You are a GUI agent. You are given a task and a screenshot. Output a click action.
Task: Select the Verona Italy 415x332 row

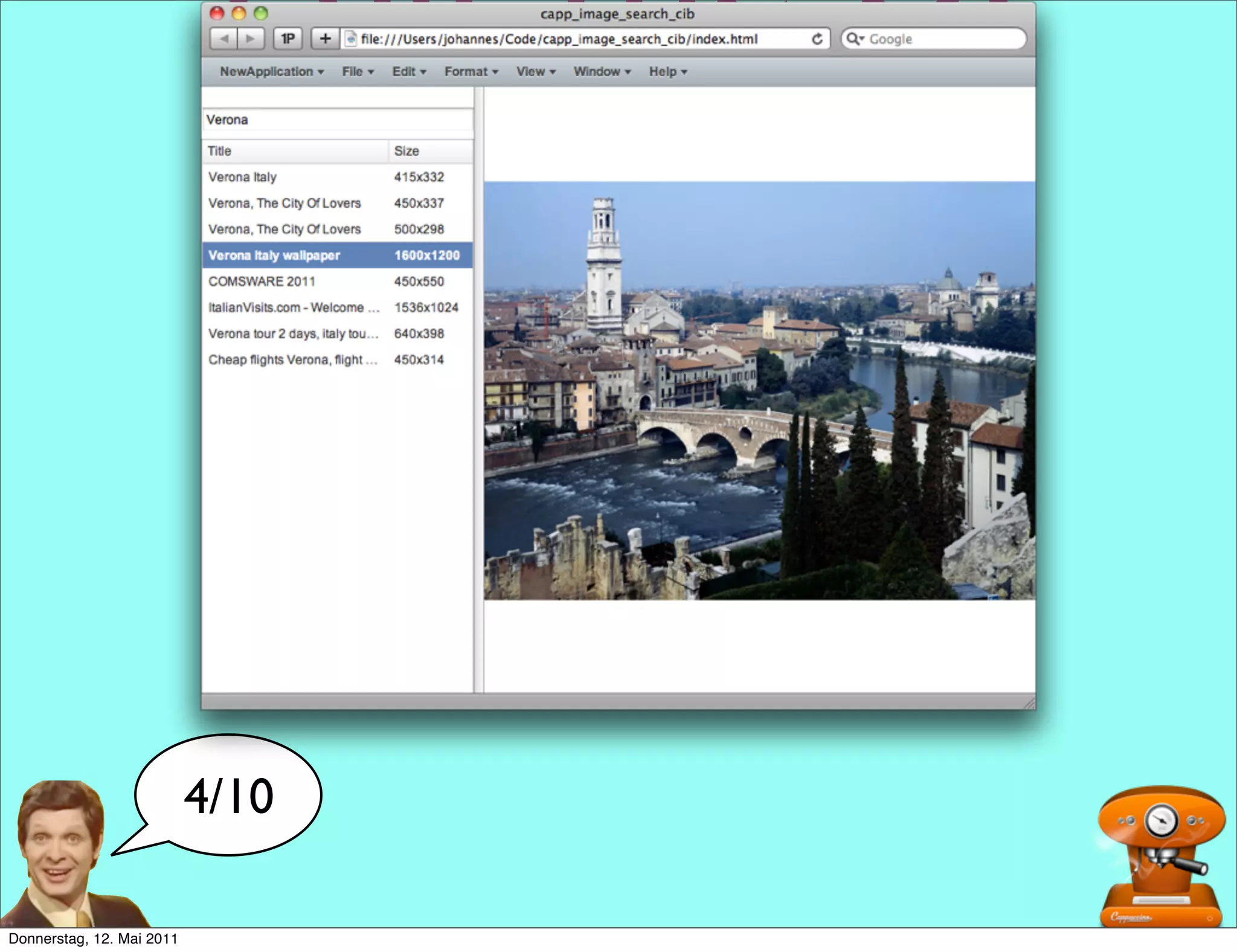click(337, 177)
